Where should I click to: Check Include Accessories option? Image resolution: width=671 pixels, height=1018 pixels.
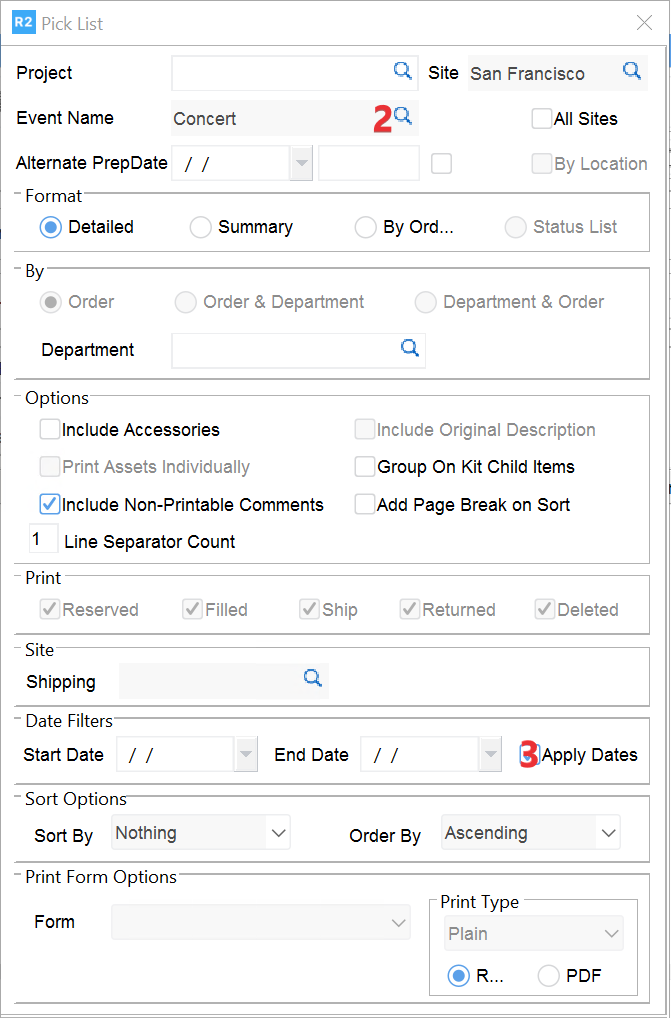[x=50, y=430]
